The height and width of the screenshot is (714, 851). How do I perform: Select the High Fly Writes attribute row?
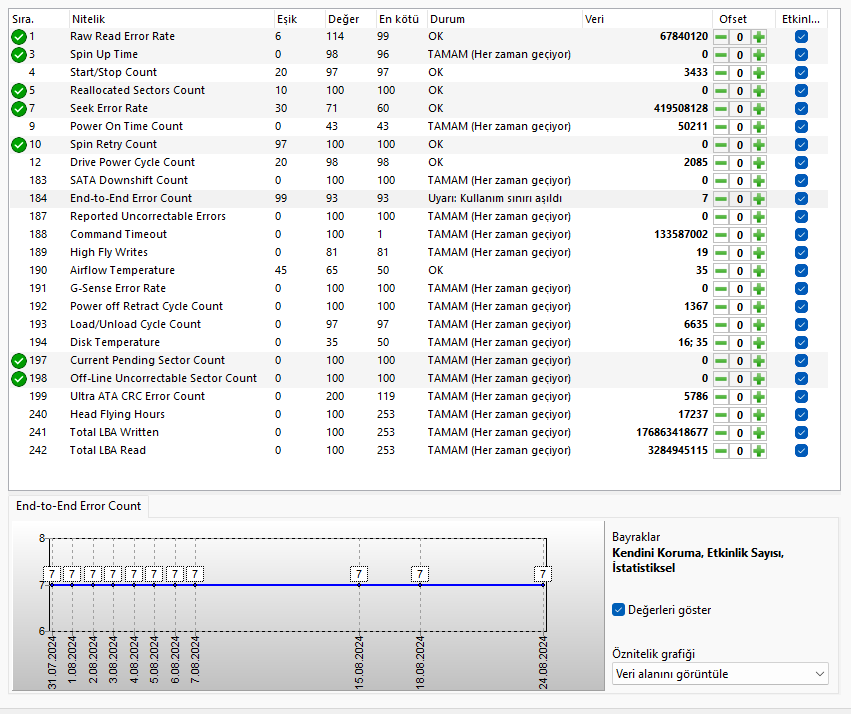[x=419, y=253]
